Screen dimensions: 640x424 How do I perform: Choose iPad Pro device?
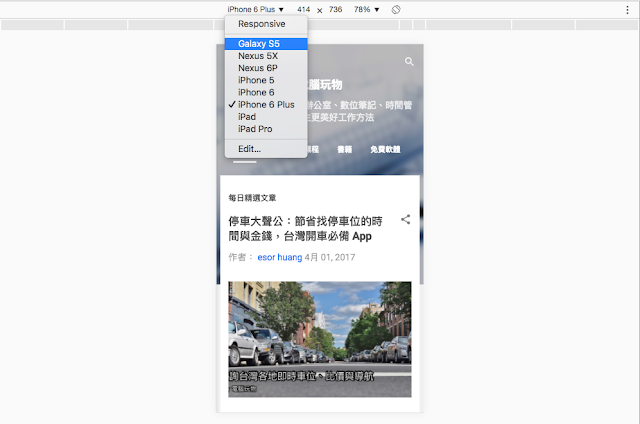click(266, 129)
